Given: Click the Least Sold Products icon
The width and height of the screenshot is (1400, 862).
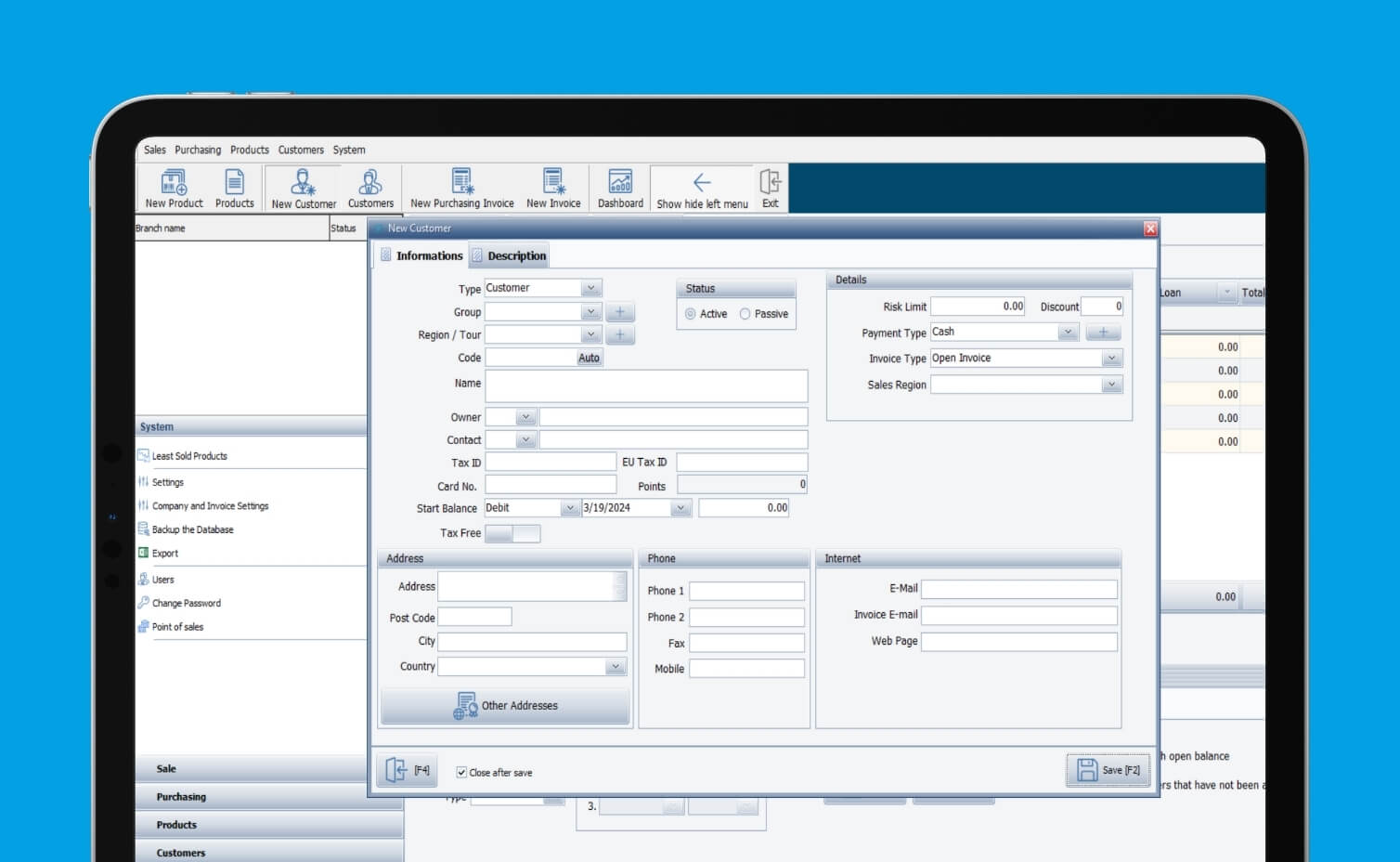Looking at the screenshot, I should click(x=144, y=455).
